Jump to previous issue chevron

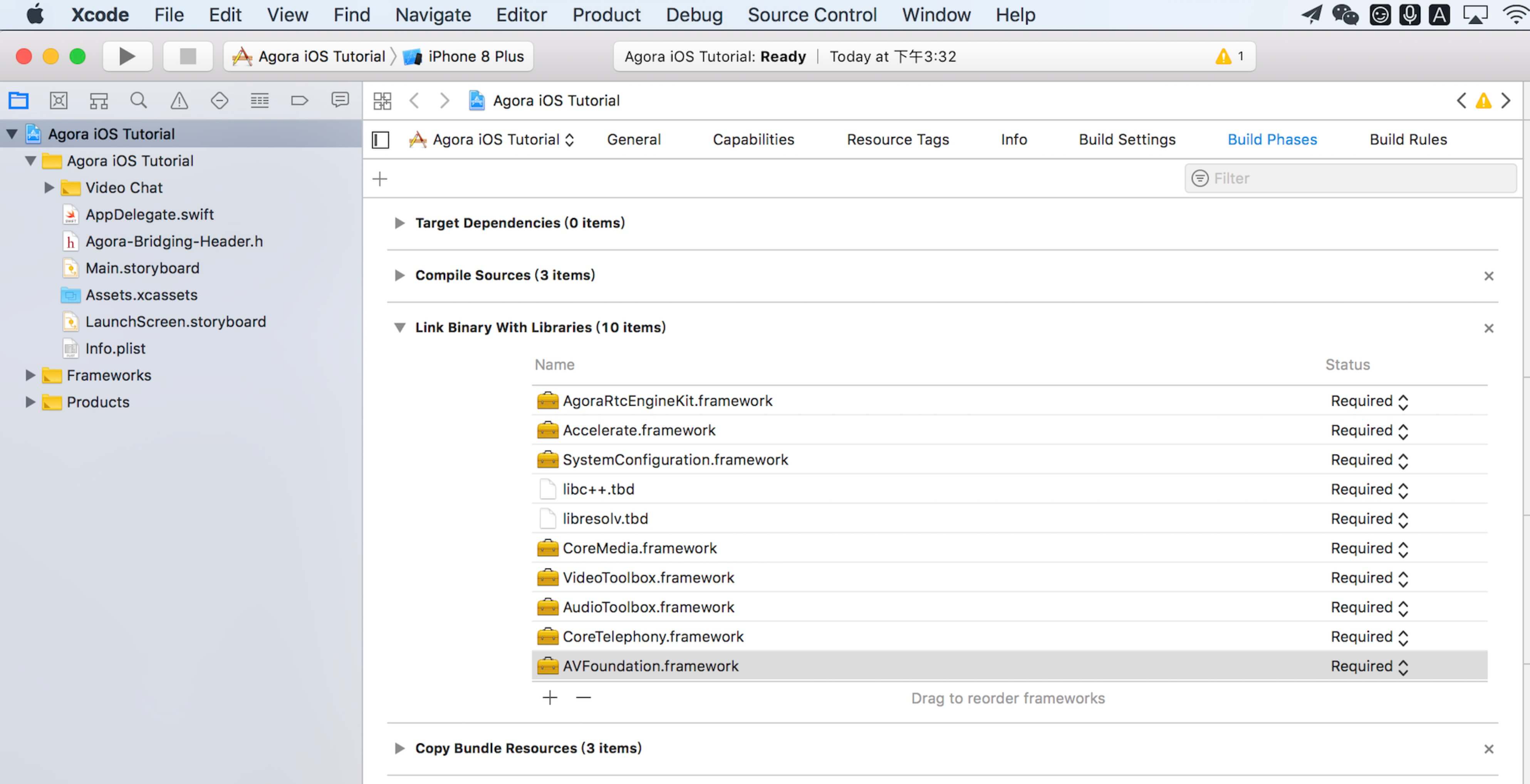coord(1461,101)
